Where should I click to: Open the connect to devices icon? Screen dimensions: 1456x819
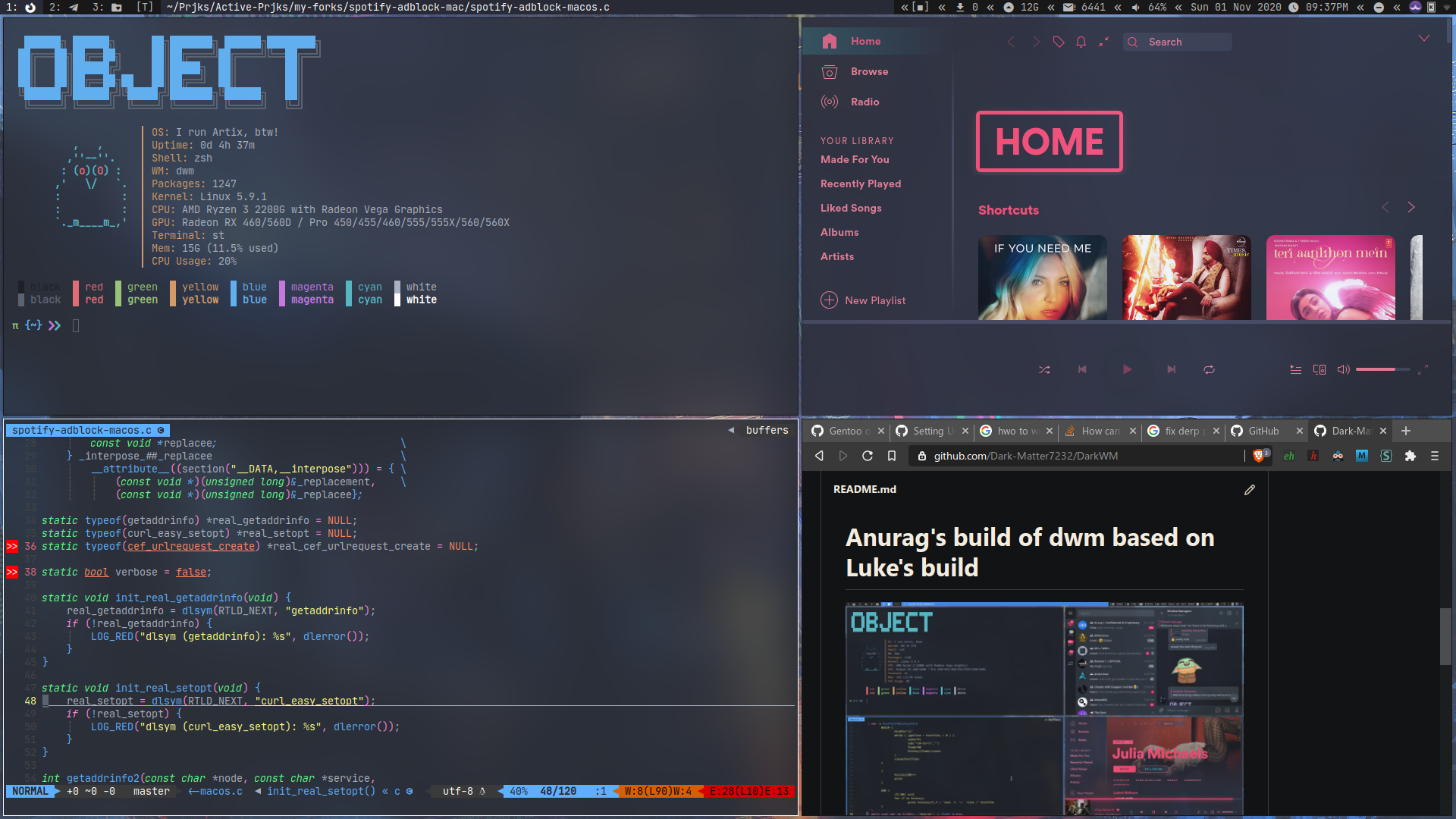pos(1319,370)
